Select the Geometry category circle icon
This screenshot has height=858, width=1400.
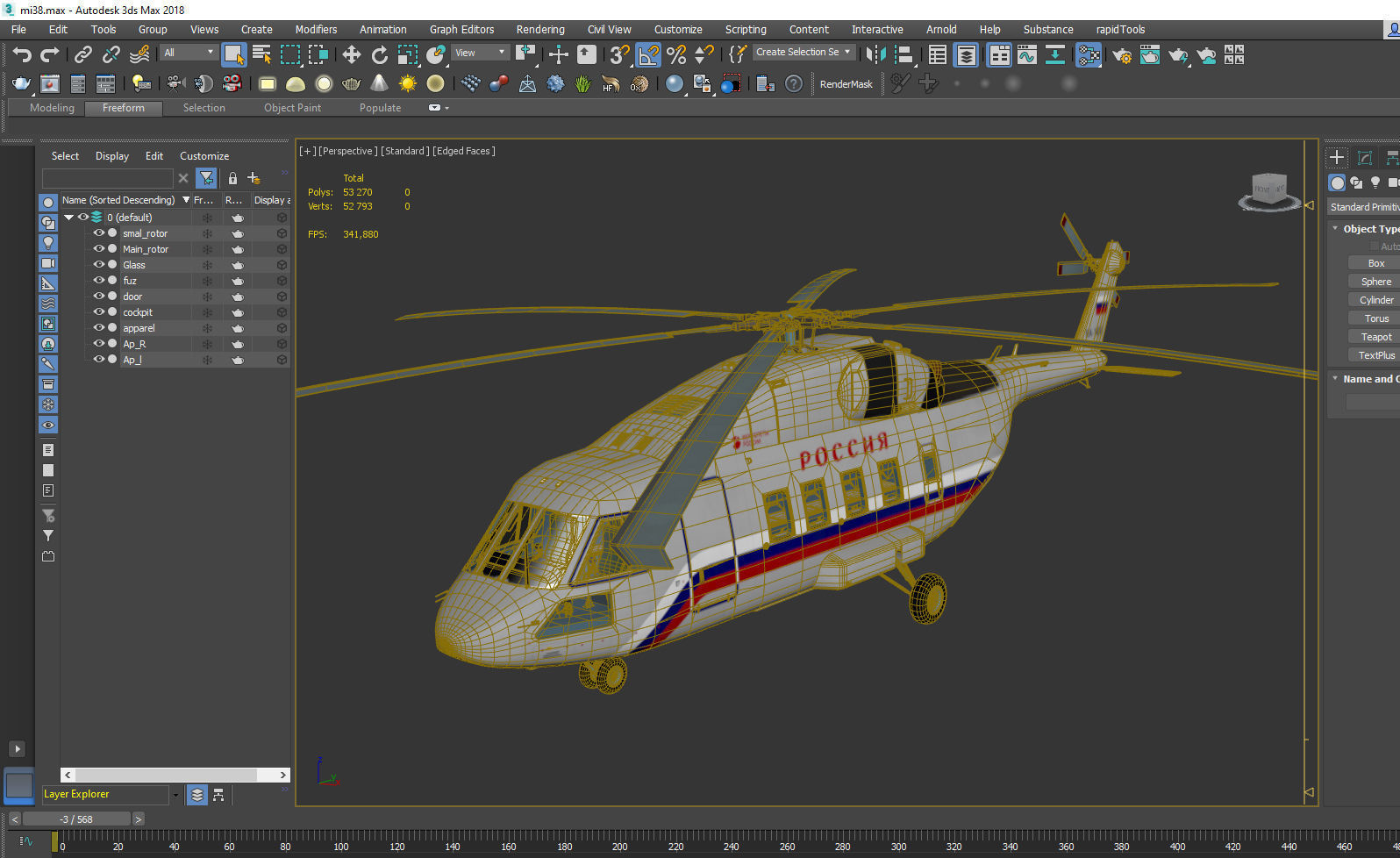click(x=1336, y=182)
